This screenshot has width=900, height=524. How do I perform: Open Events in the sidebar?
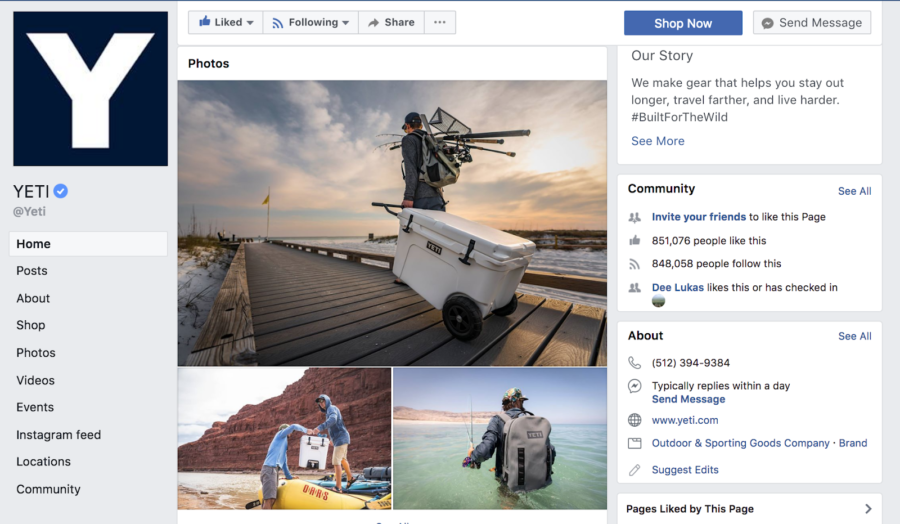(x=34, y=407)
